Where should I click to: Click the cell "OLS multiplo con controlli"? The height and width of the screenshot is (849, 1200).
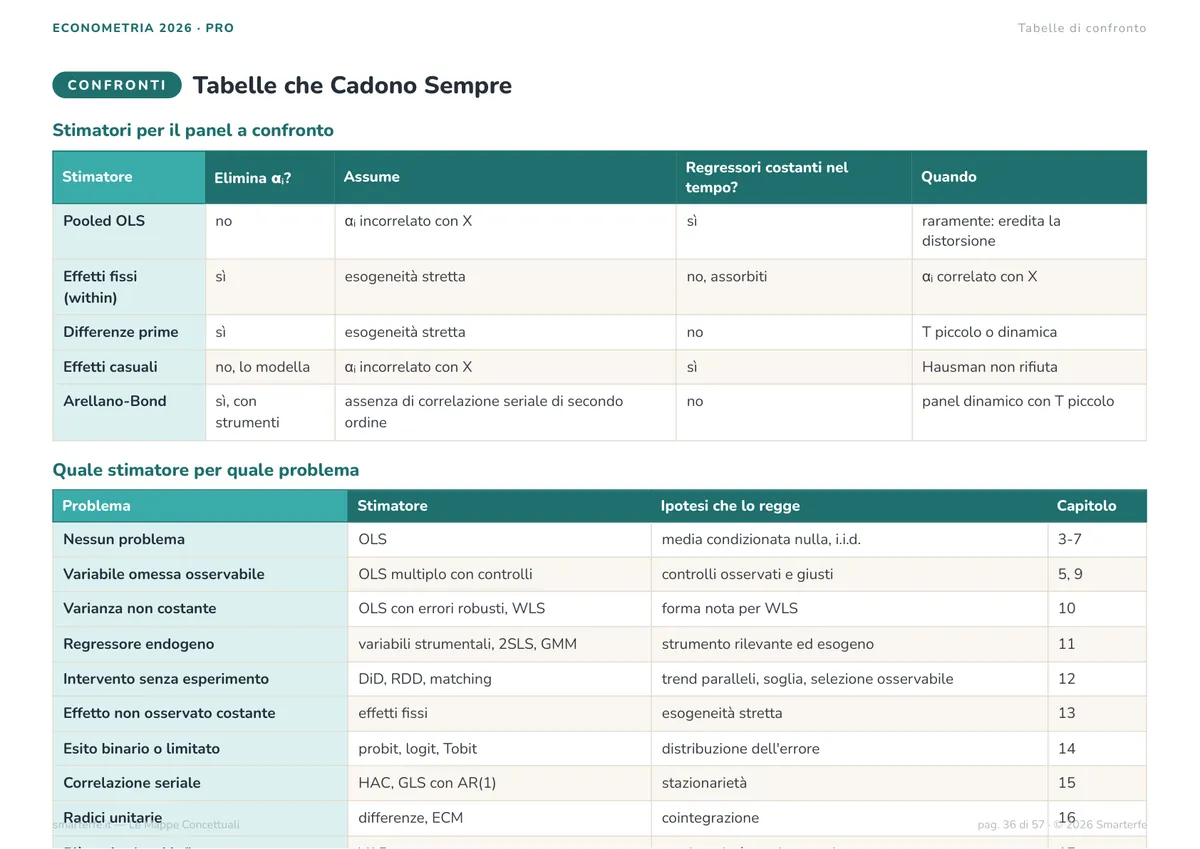click(x=499, y=574)
